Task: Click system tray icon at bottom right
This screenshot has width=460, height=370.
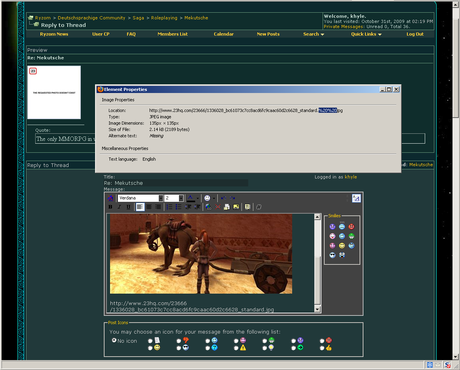Action: point(448,365)
